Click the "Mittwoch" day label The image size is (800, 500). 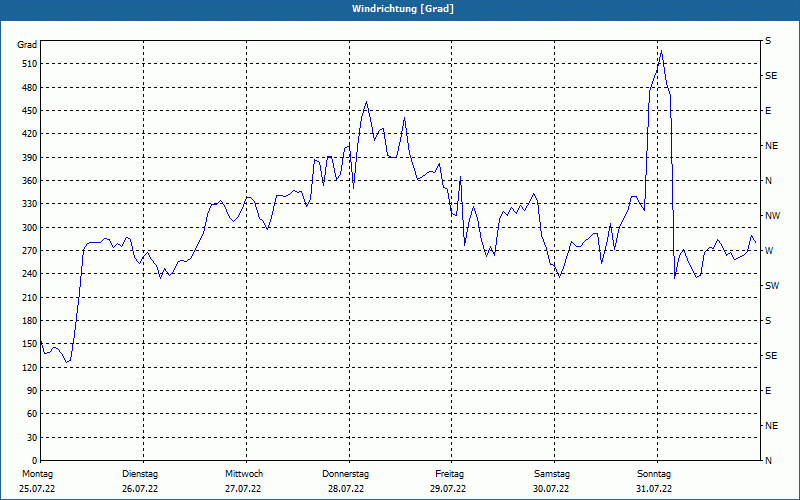(244, 474)
